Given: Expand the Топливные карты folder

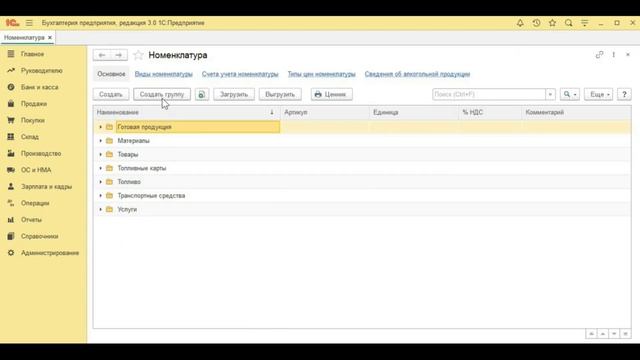Looking at the screenshot, I should click(x=100, y=168).
